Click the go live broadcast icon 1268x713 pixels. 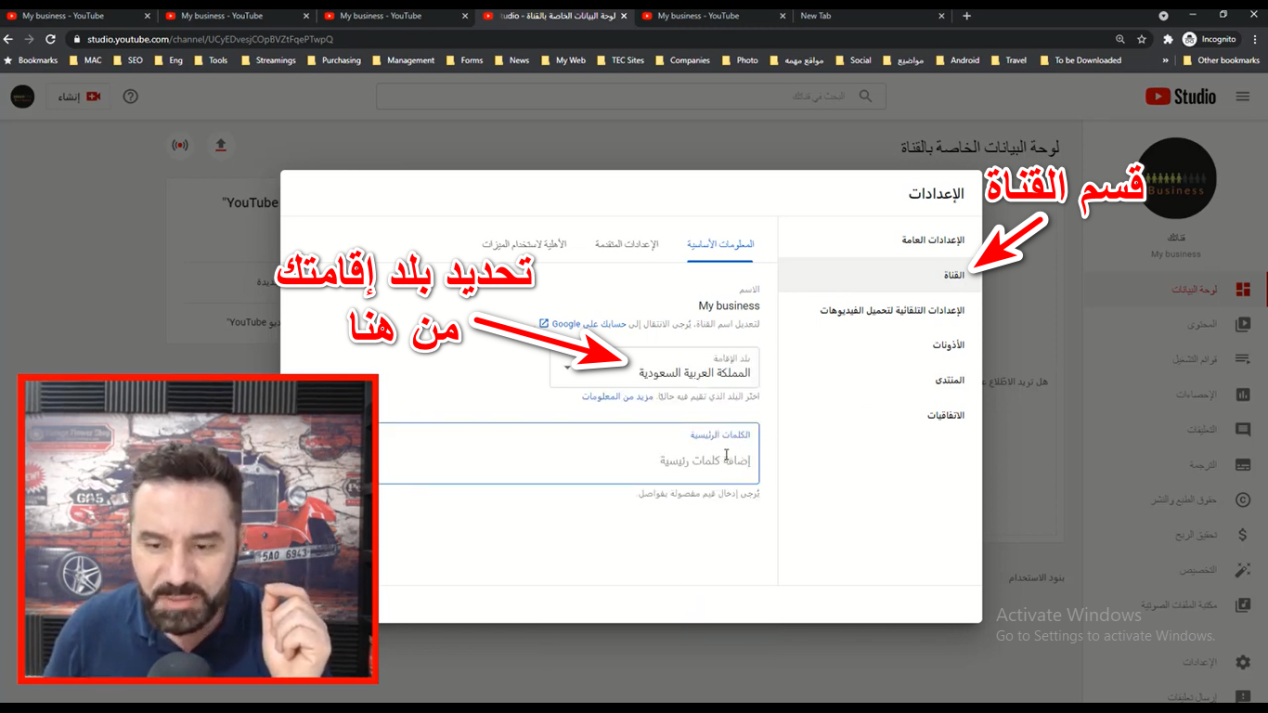180,146
